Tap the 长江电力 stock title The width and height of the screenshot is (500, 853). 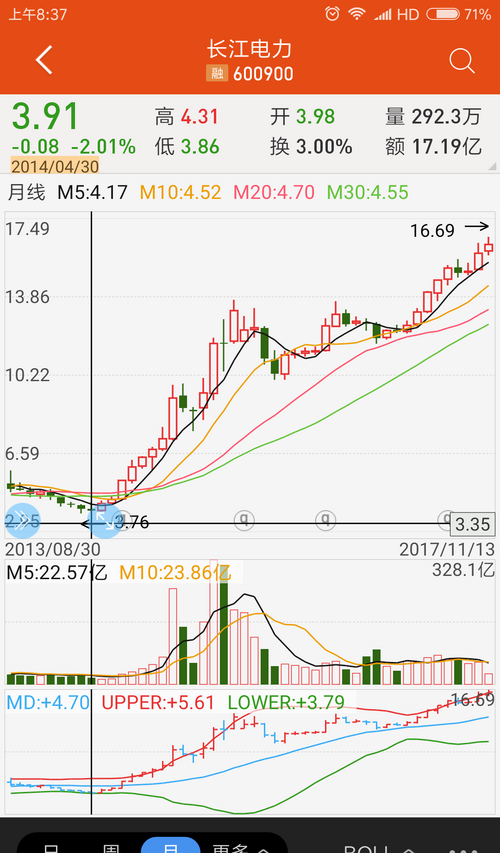249,50
